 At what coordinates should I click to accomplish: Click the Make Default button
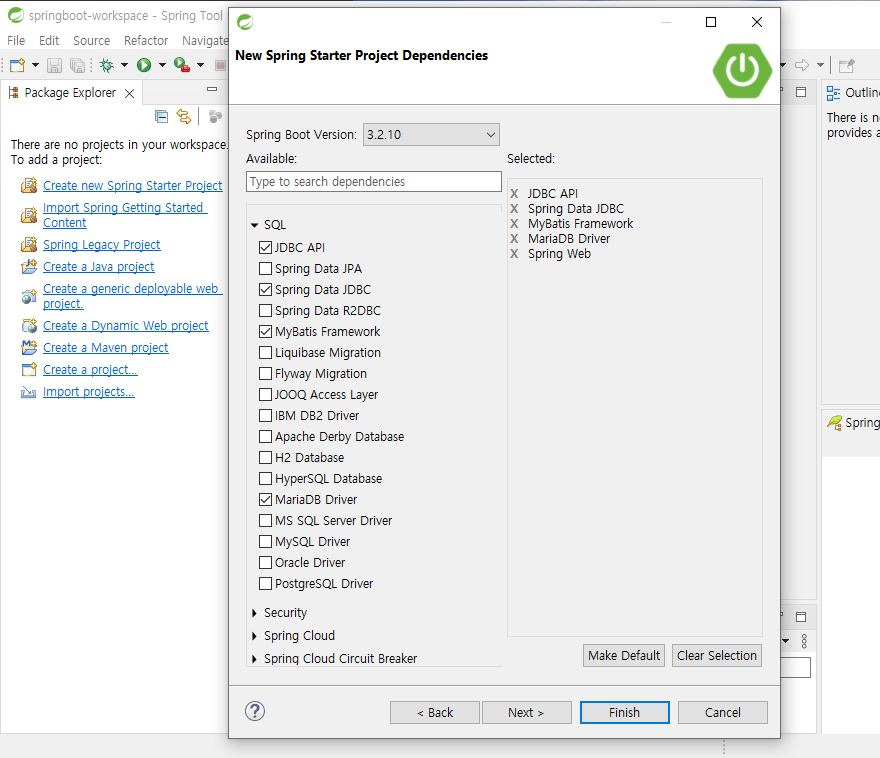[x=624, y=655]
